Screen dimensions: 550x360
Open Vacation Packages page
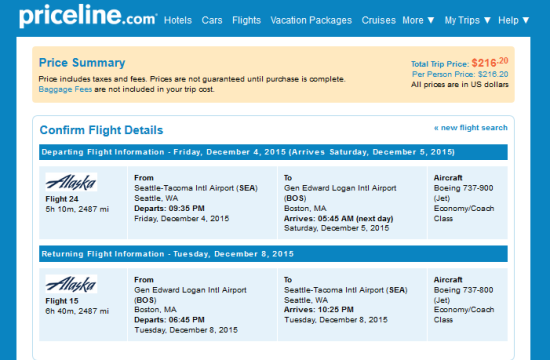311,20
